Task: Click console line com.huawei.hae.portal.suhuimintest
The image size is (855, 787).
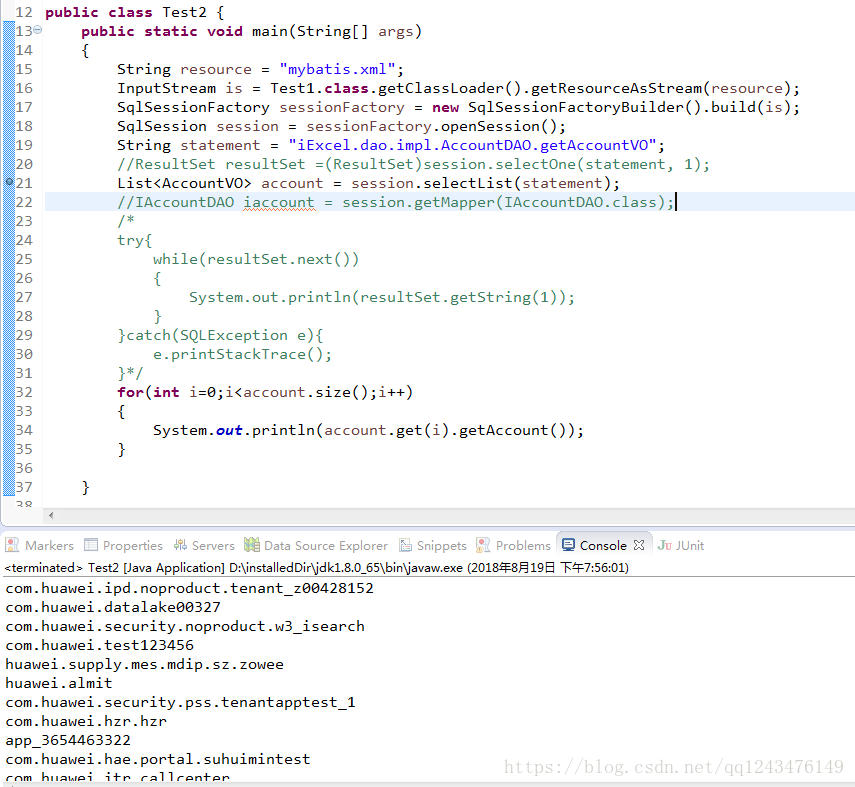Action: coord(158,759)
